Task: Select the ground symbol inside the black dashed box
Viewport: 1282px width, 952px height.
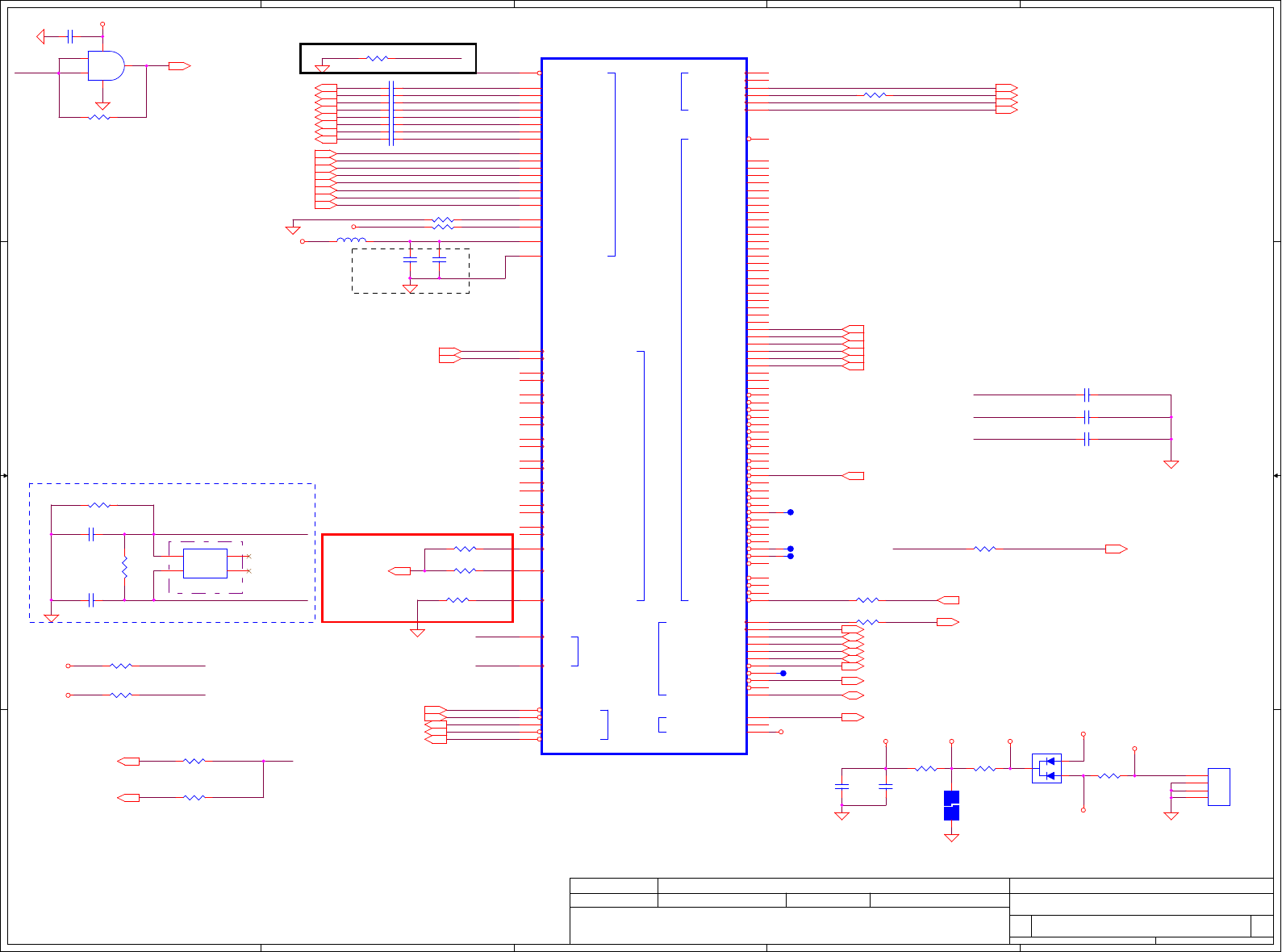Action: [410, 289]
